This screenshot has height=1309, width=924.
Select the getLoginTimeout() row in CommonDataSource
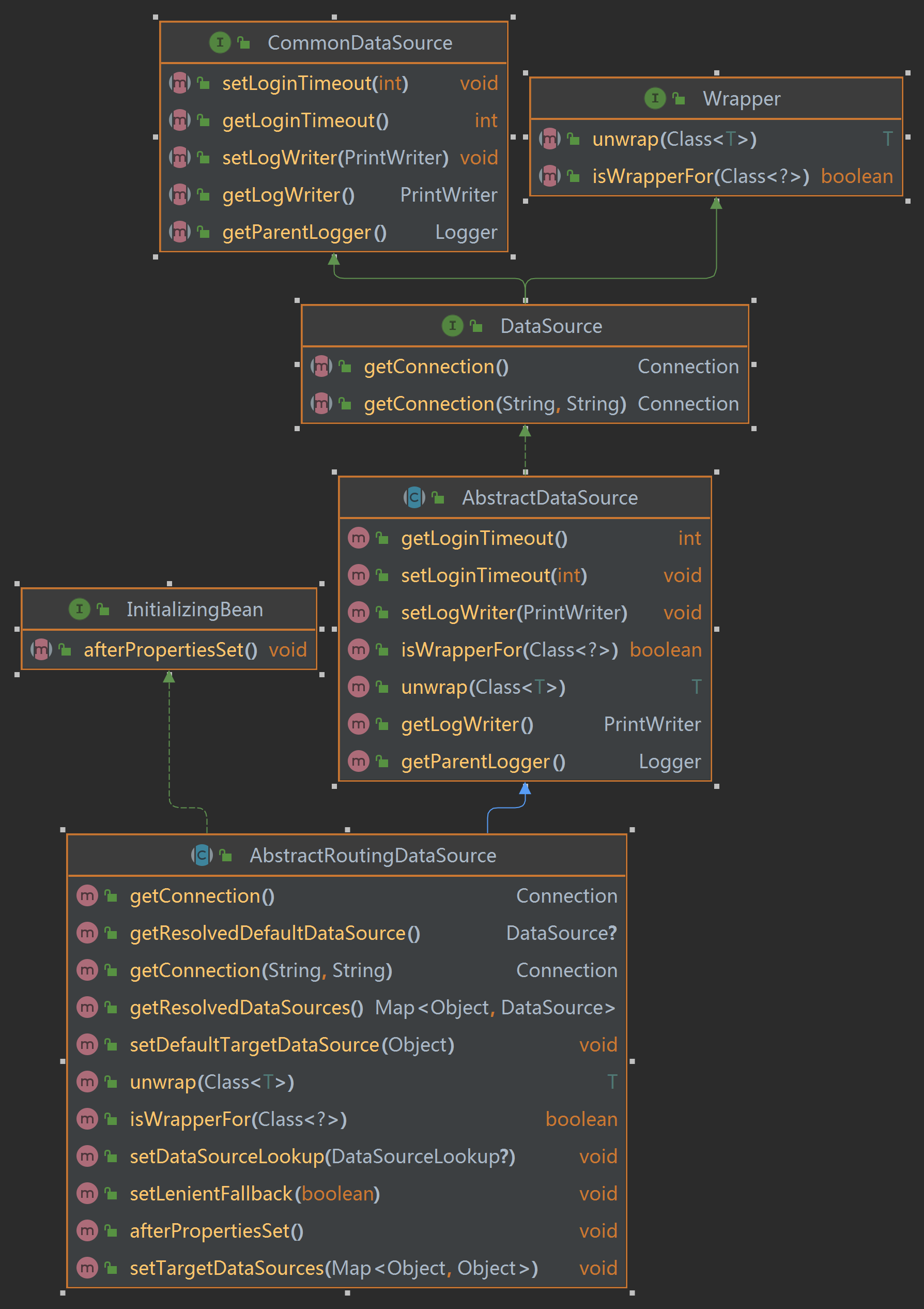(304, 120)
